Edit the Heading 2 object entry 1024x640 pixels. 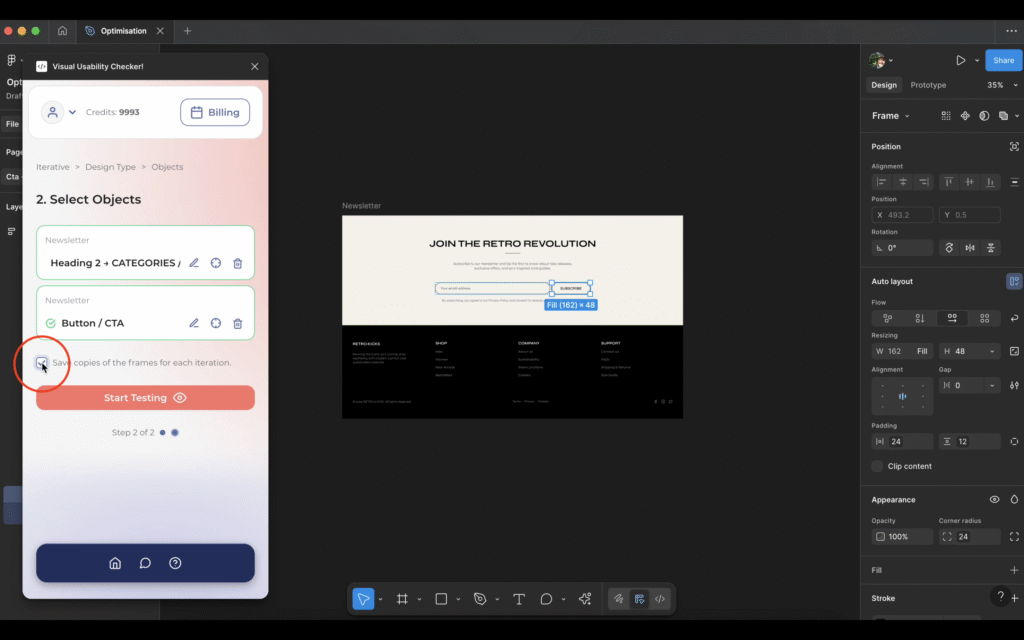click(194, 263)
